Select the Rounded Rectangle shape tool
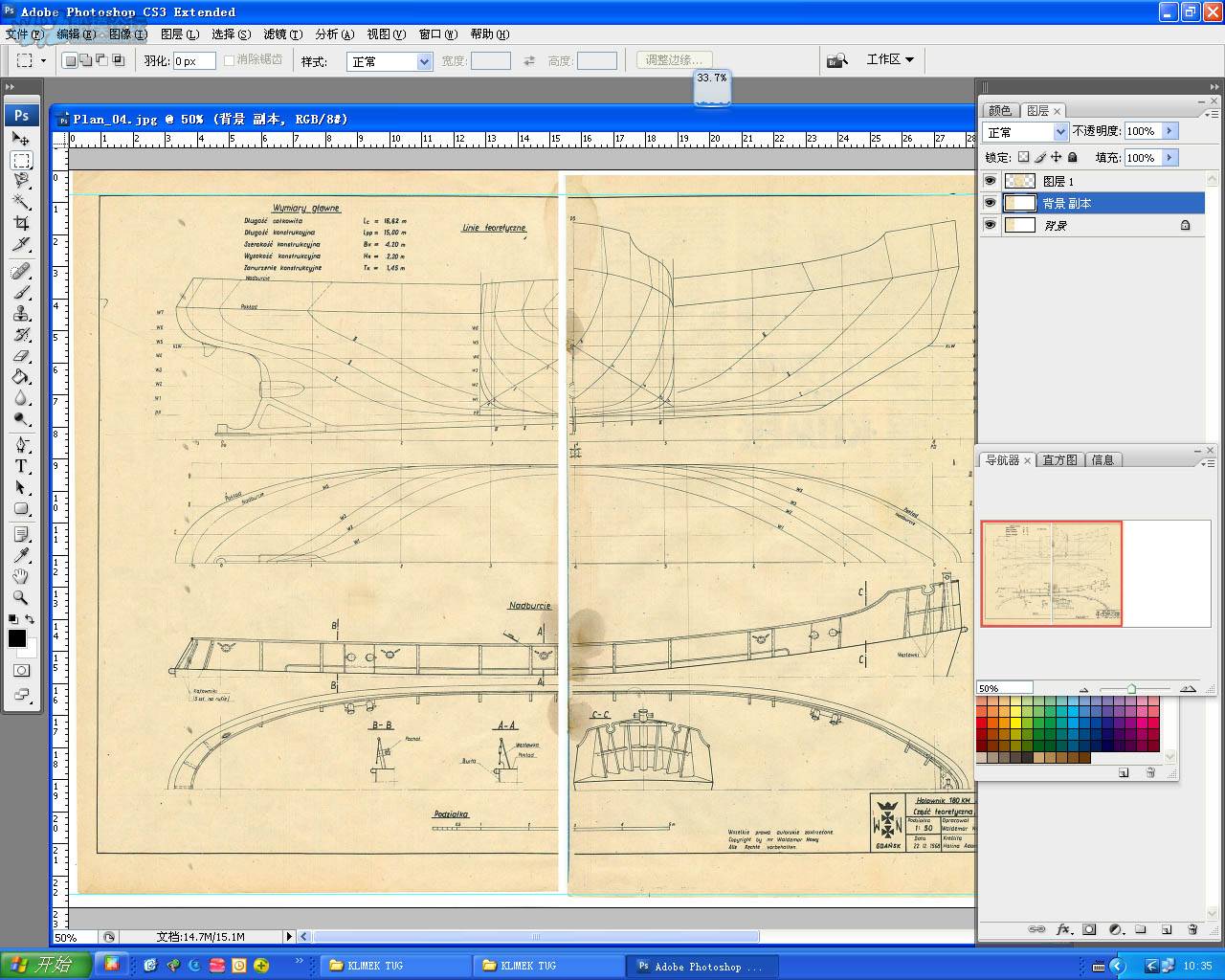The image size is (1225, 980). [x=21, y=509]
